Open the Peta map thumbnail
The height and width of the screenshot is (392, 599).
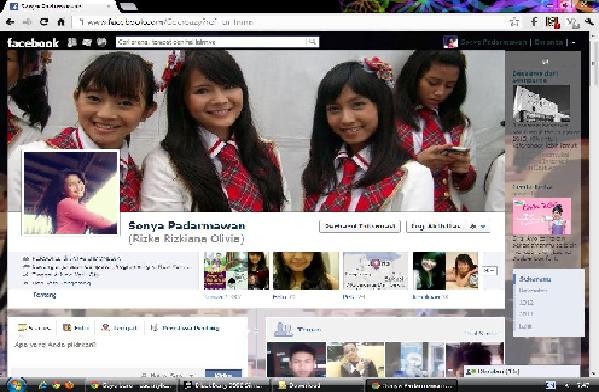pos(376,271)
